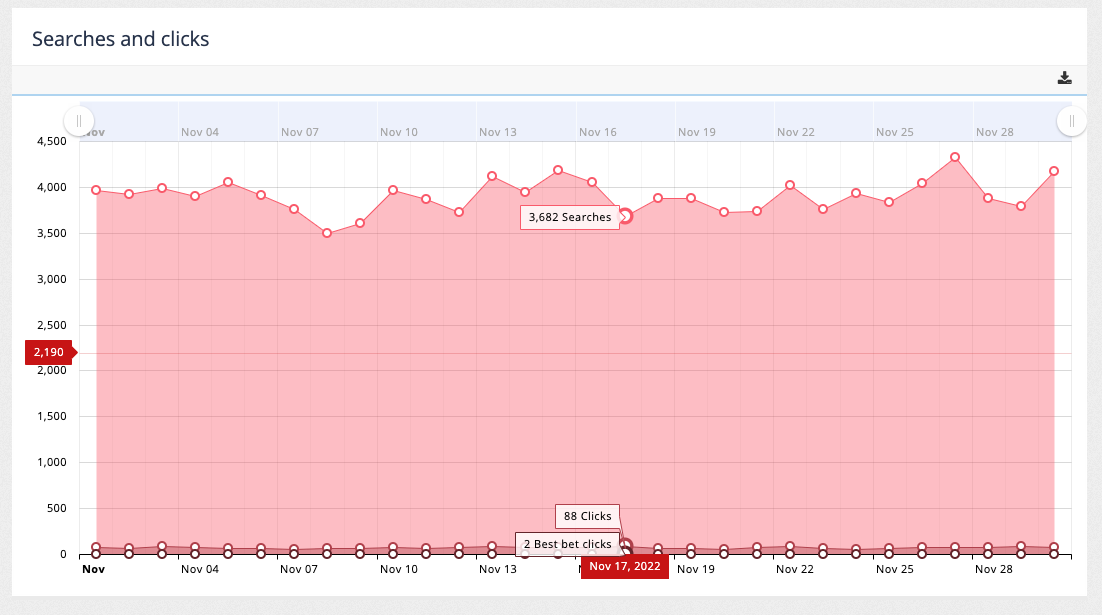Click the '2 Best bet clicks' tooltip label

pyautogui.click(x=568, y=544)
